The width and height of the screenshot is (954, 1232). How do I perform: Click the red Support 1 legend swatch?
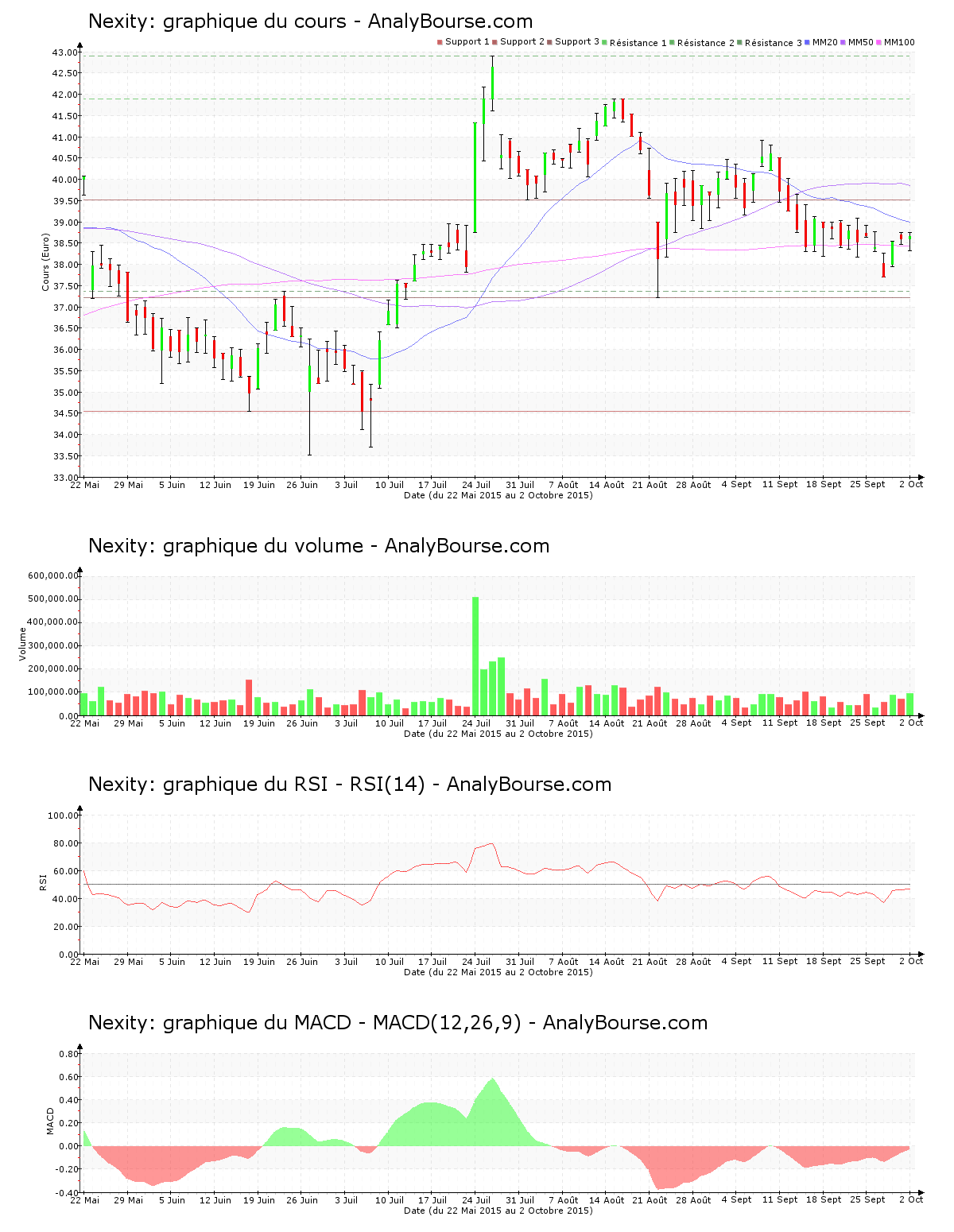tap(440, 42)
